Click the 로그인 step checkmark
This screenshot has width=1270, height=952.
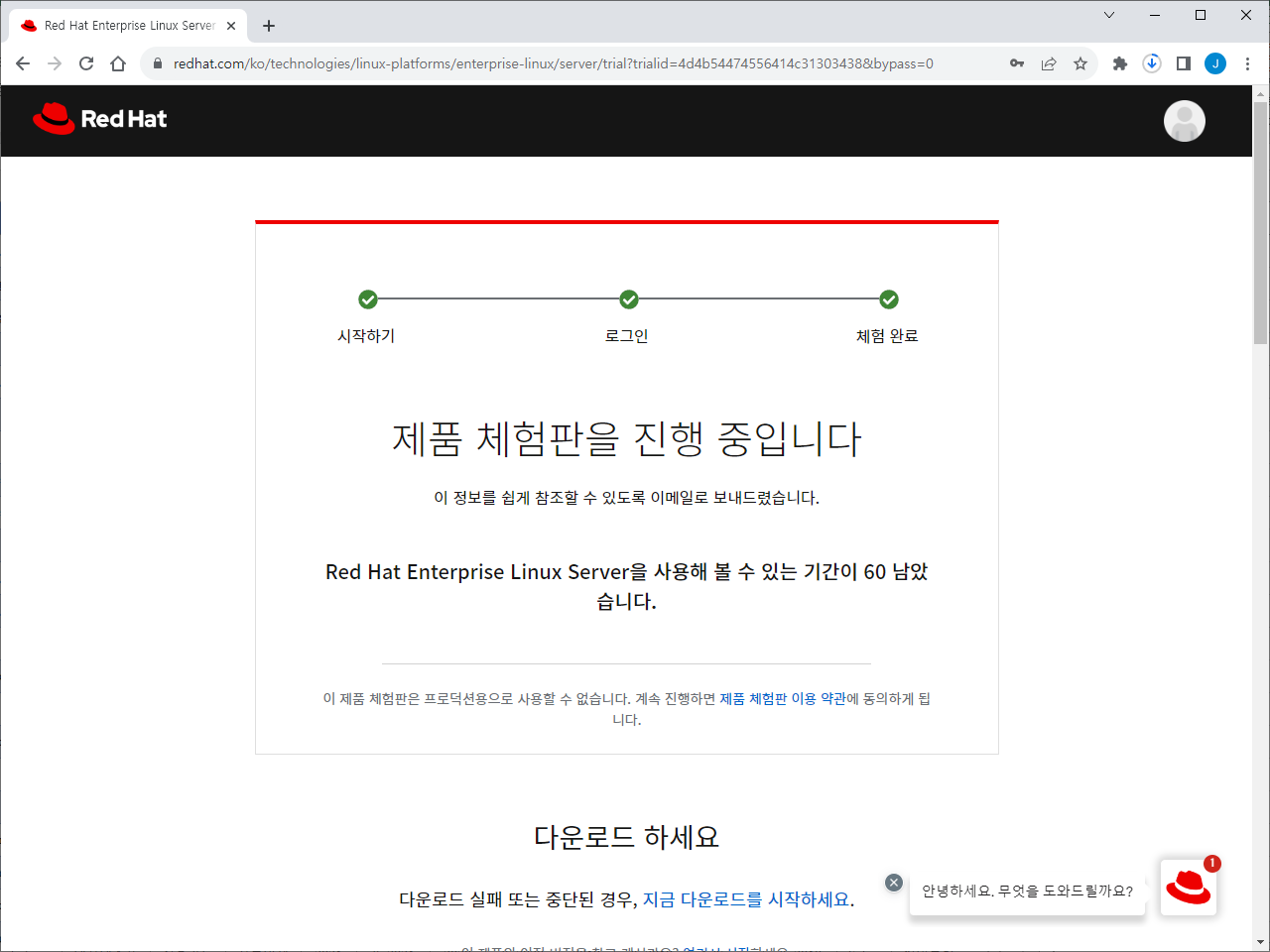click(629, 299)
